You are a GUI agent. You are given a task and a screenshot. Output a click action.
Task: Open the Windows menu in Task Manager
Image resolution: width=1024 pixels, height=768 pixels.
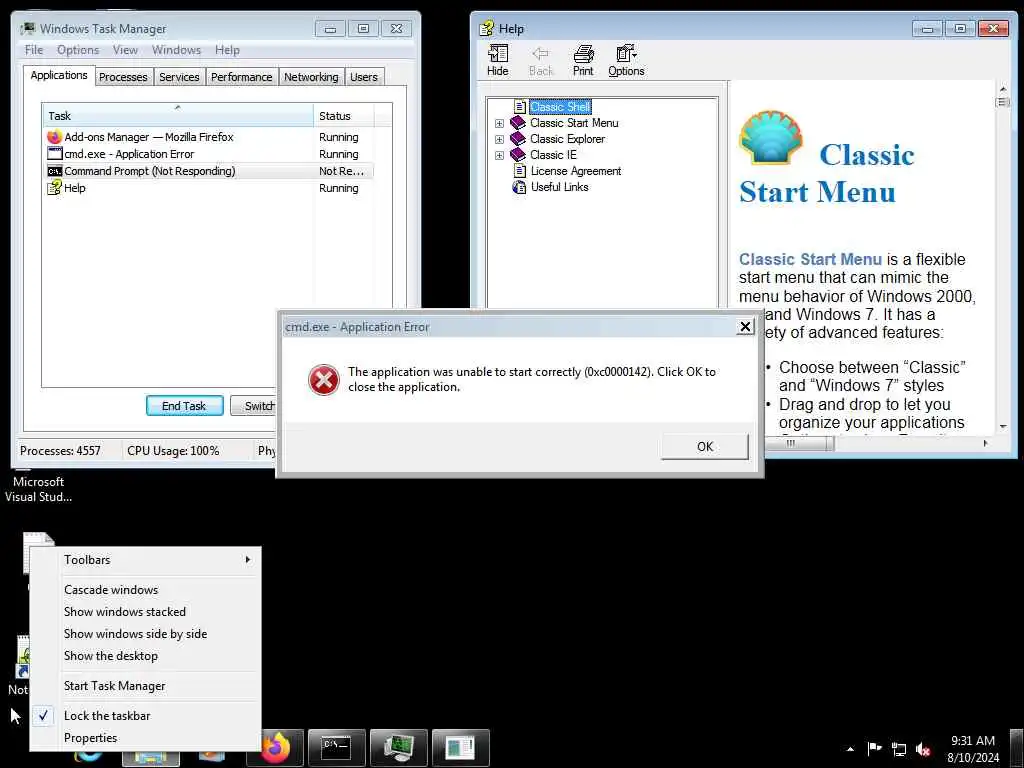pyautogui.click(x=176, y=50)
